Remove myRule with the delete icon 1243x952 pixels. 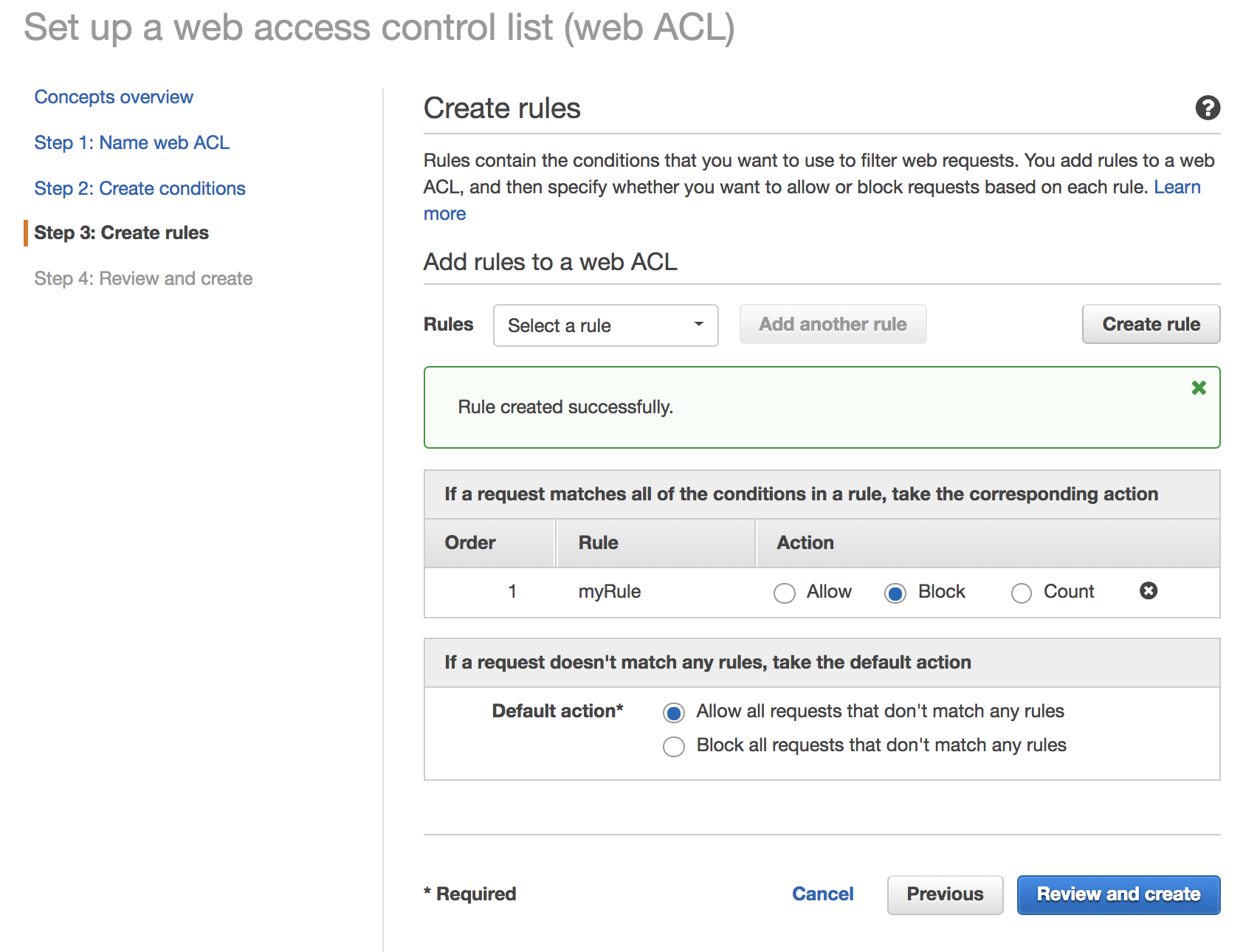[1149, 590]
